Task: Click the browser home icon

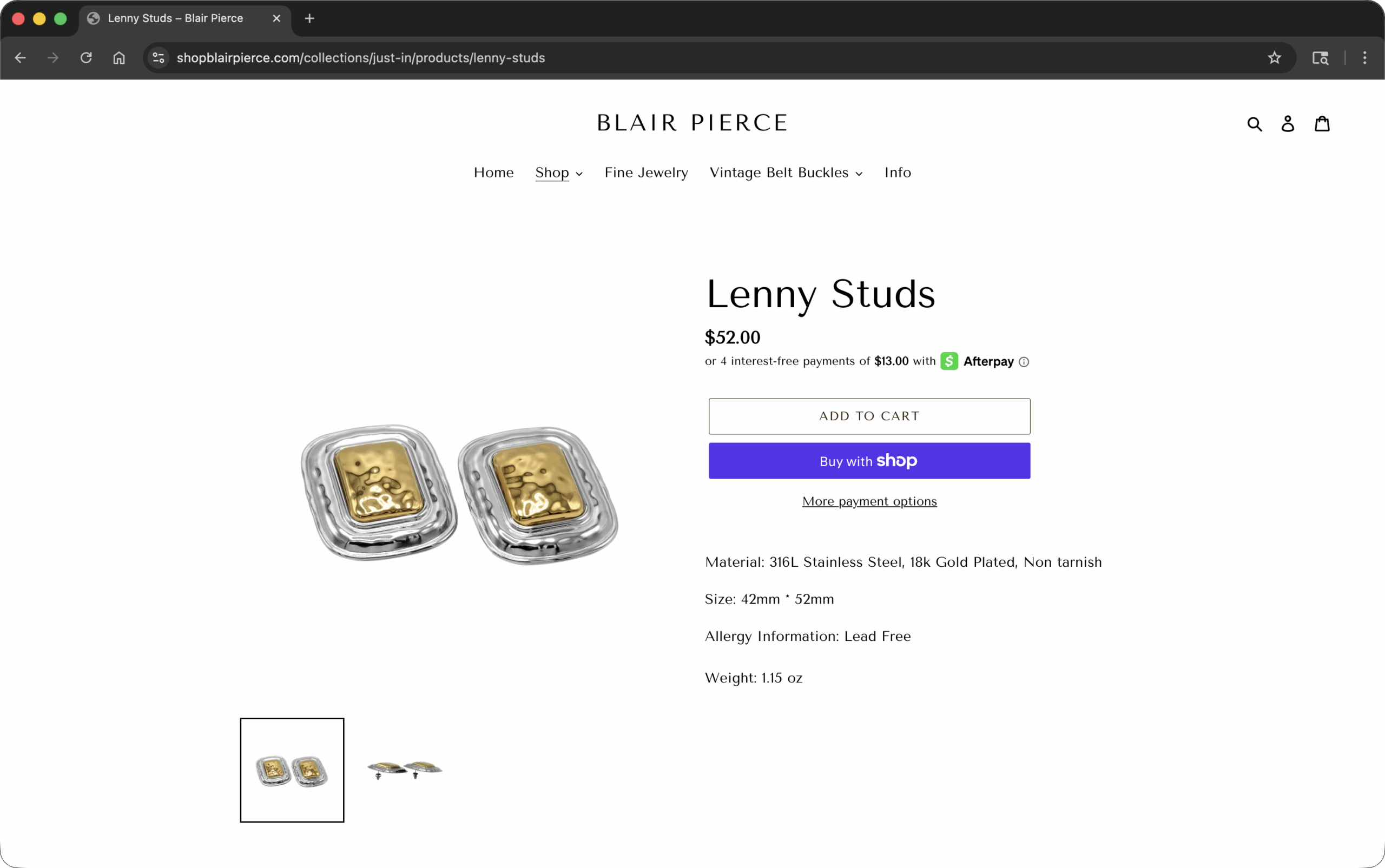Action: pos(119,57)
